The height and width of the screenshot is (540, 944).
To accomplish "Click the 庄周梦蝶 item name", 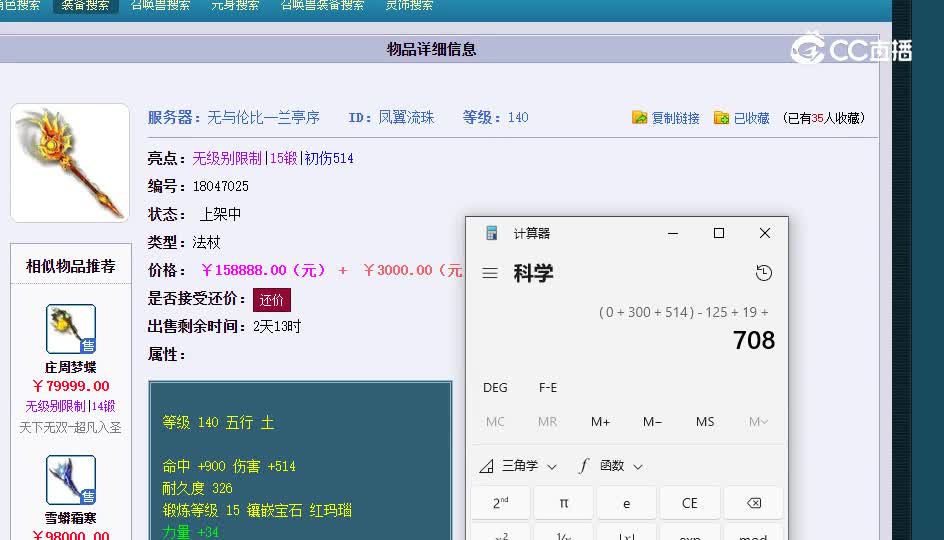I will coord(70,367).
